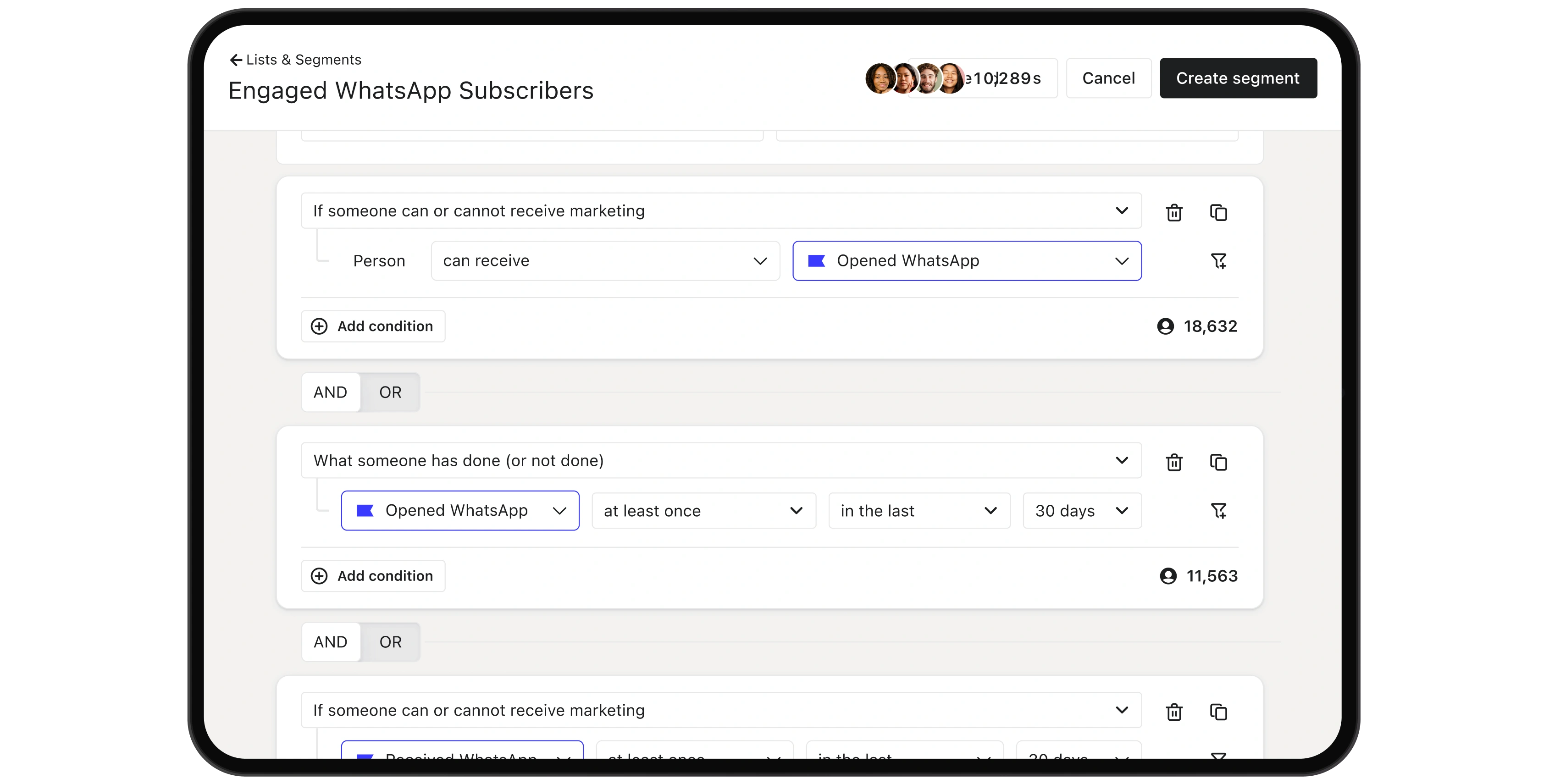
Task: Open the 'can receive' dropdown
Action: [605, 261]
